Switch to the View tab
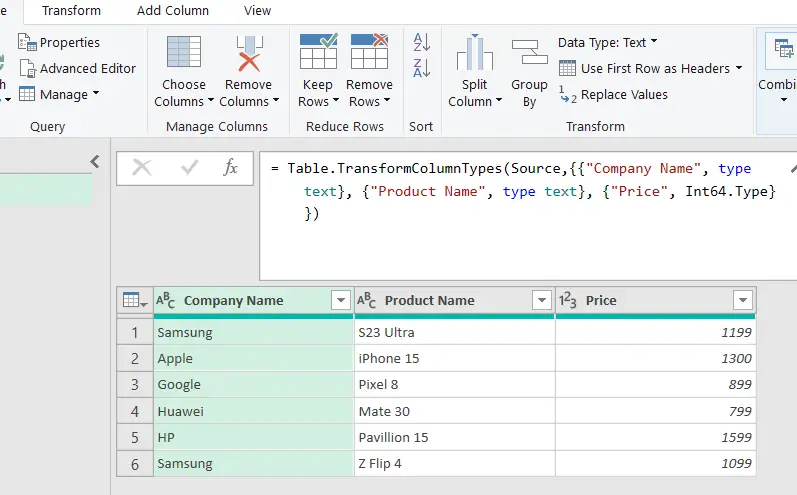 click(257, 11)
